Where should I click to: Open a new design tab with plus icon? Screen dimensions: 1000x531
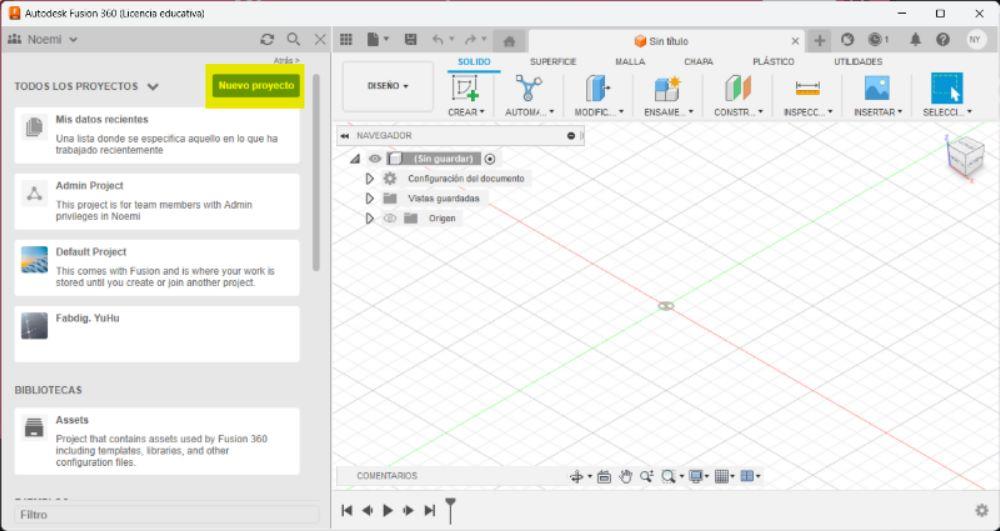click(x=820, y=41)
